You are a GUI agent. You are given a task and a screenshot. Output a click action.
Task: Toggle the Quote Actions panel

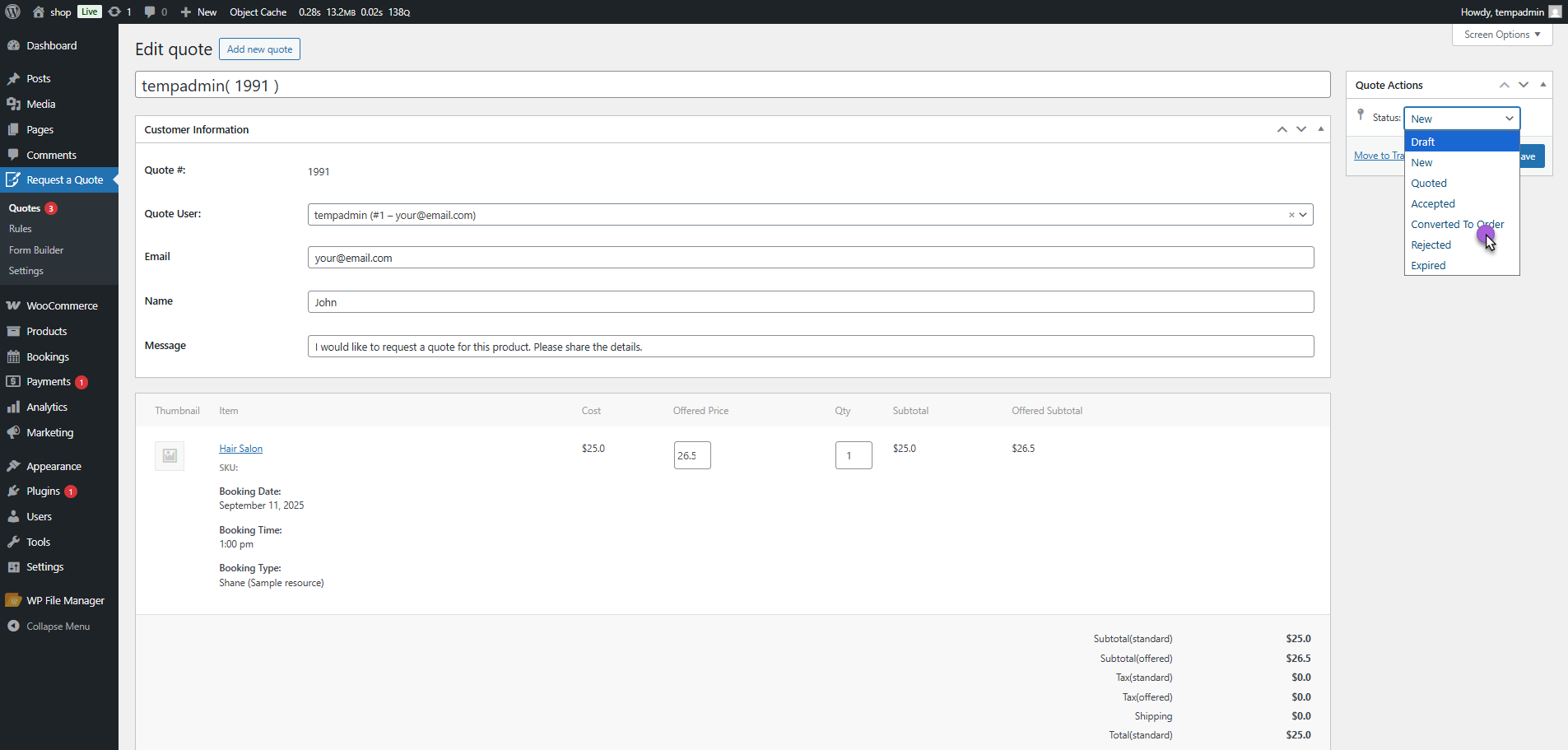click(x=1542, y=85)
